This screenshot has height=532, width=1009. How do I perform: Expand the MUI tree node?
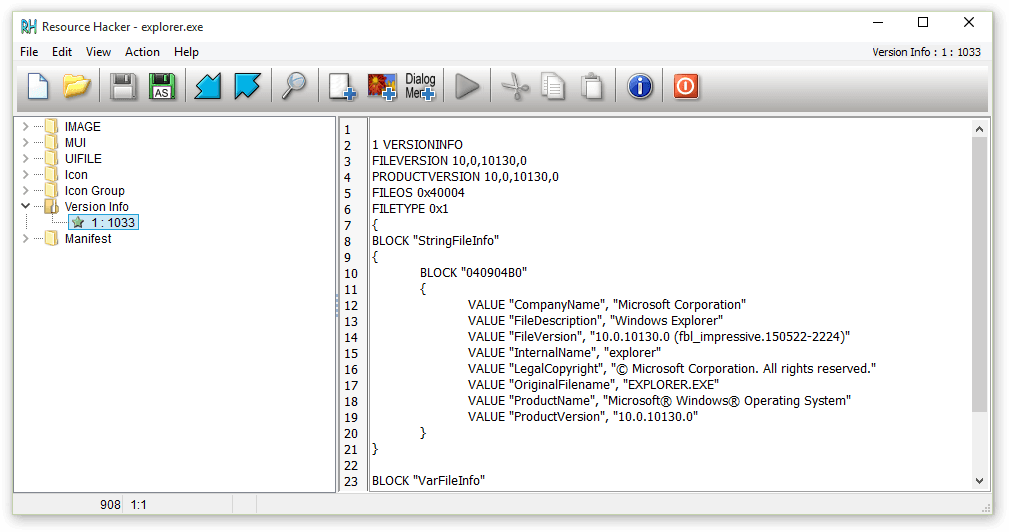26,143
